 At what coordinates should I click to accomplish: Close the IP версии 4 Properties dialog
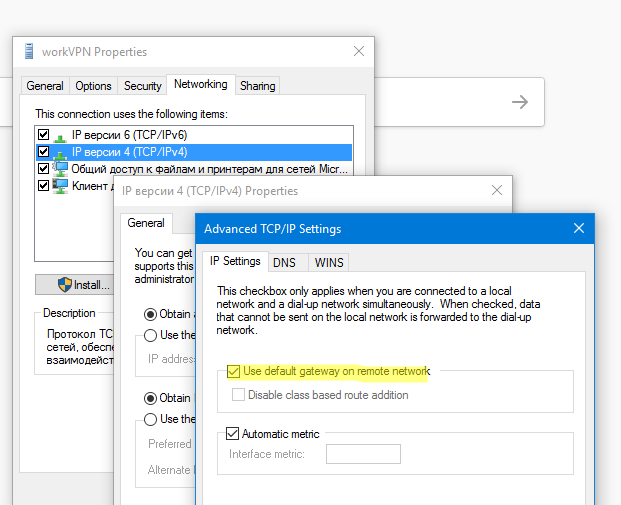(x=497, y=190)
